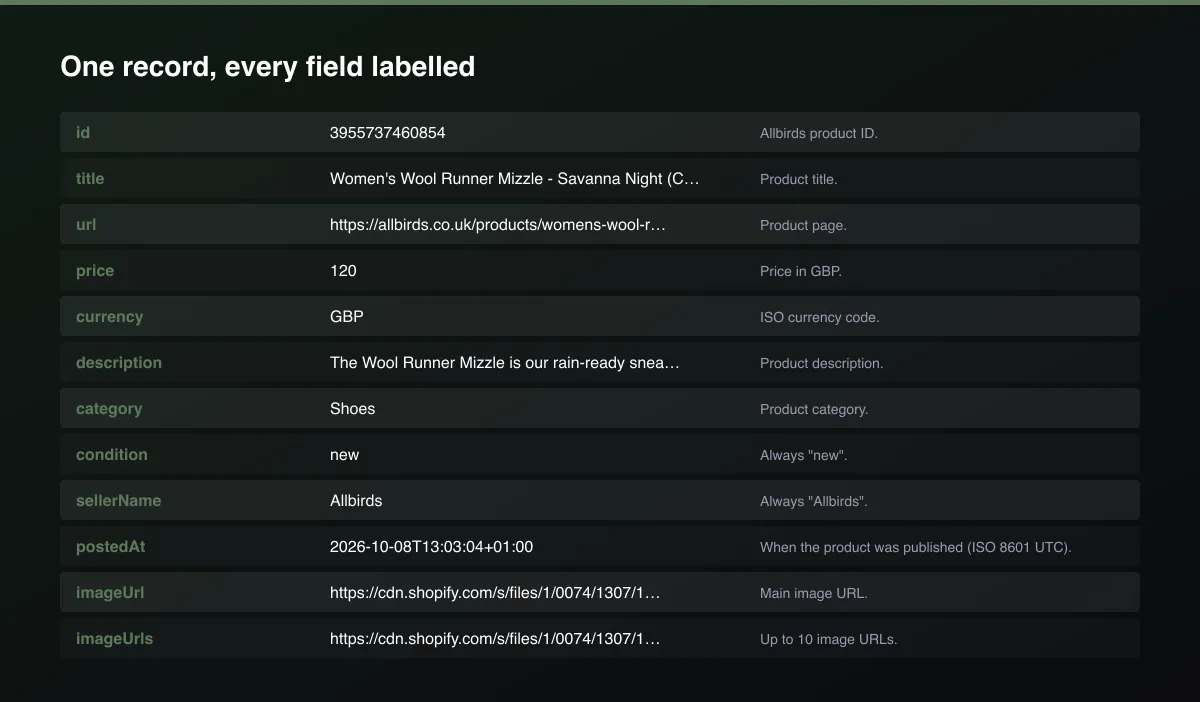Click the cdn.shopify.com value in the imageUrls row
The image size is (1200, 702).
[495, 638]
